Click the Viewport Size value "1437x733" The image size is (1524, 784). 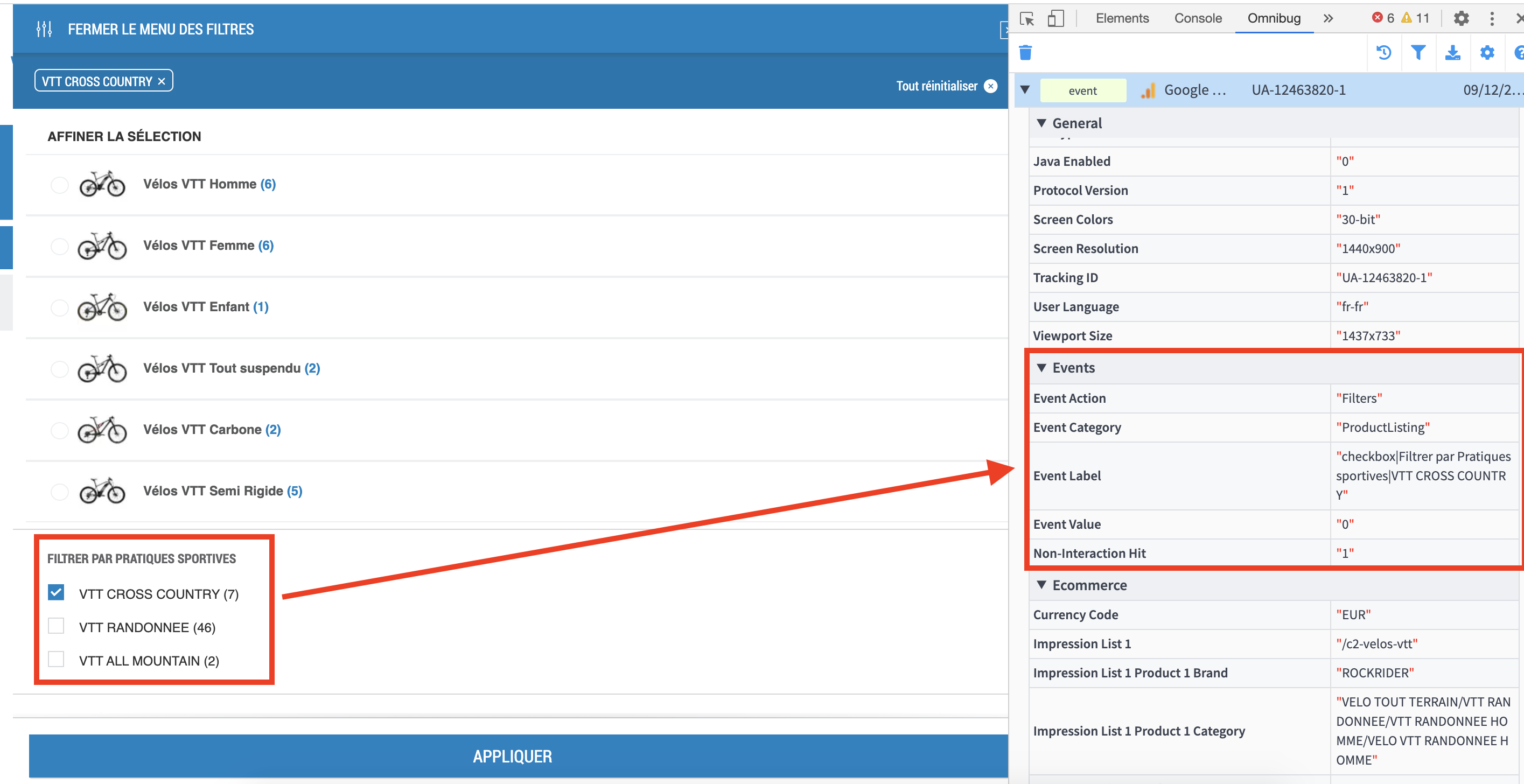click(x=1368, y=335)
